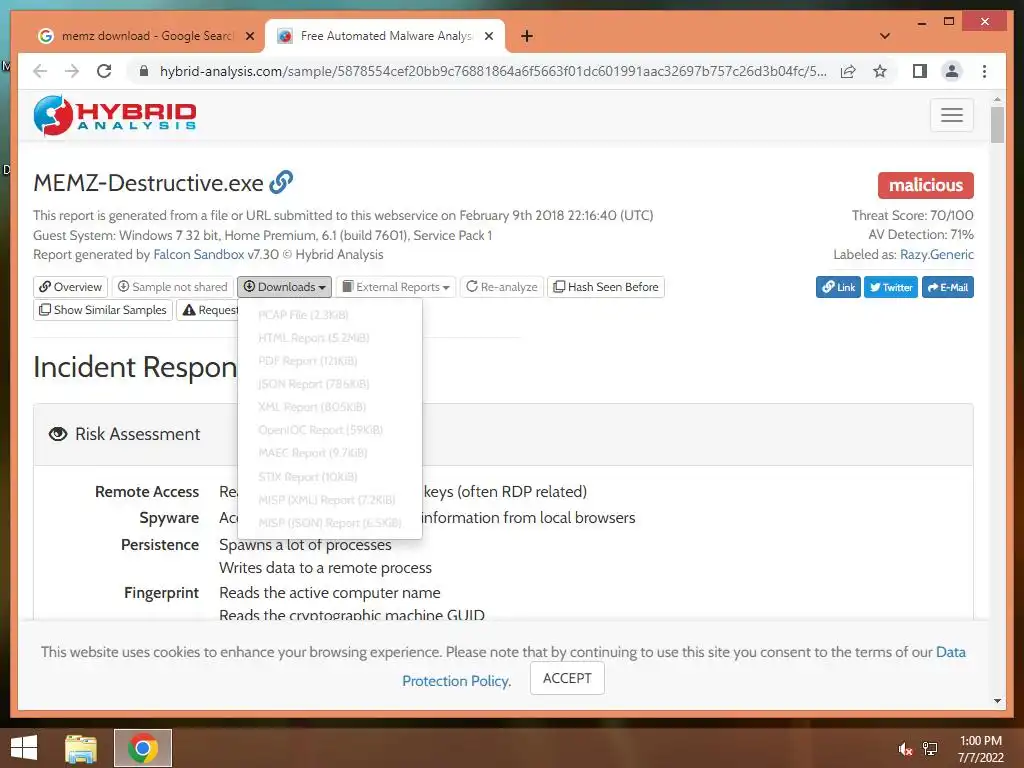Open the browser side panel

click(920, 71)
